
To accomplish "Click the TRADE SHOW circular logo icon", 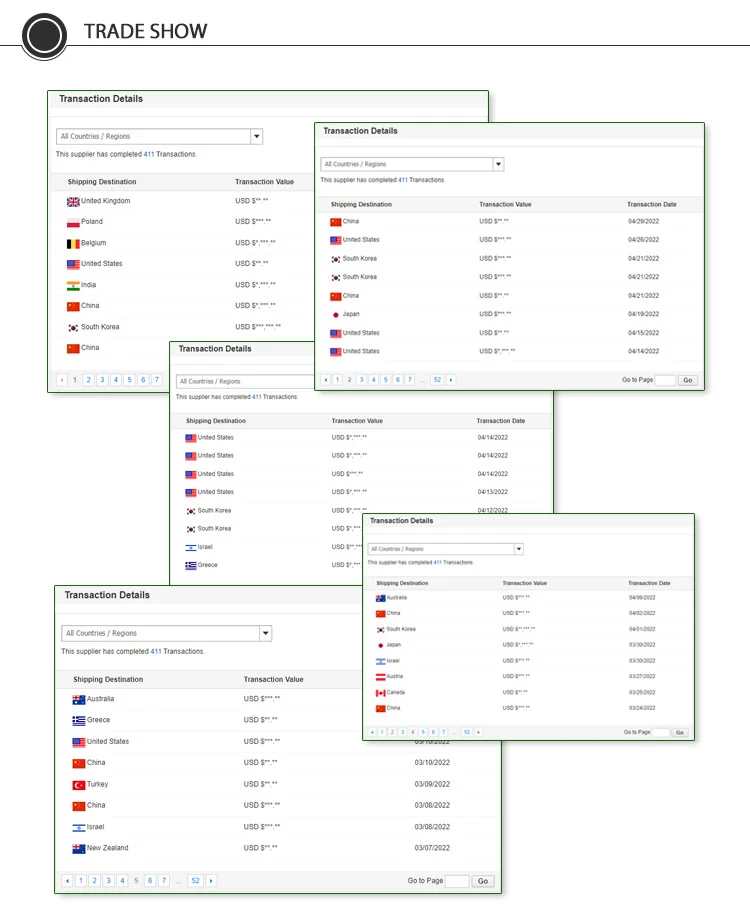I will (44, 36).
